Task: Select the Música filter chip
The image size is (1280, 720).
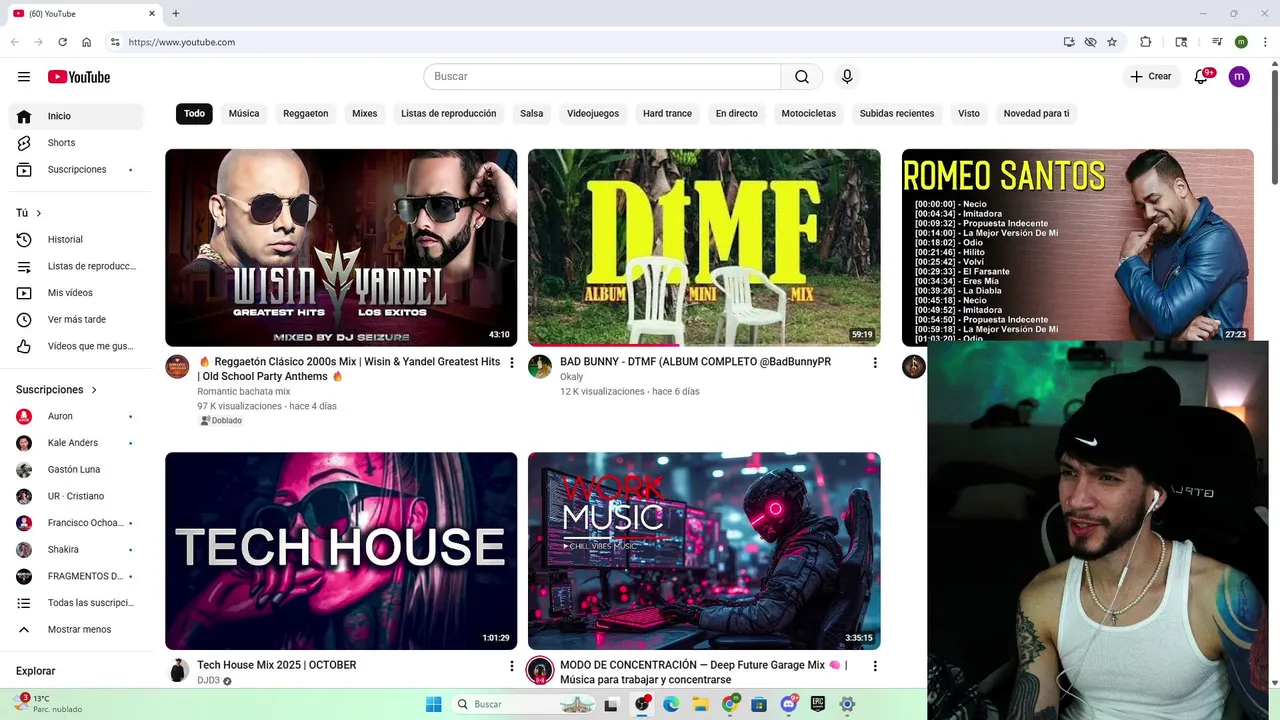Action: (x=244, y=114)
